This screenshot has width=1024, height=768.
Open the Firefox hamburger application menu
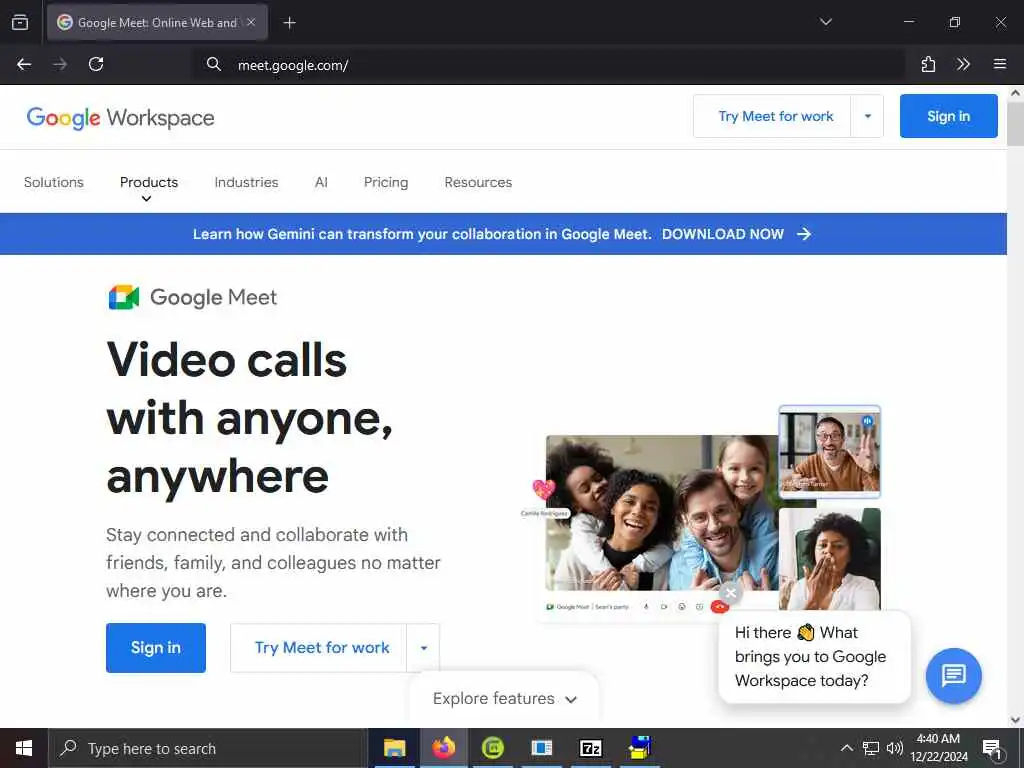999,64
